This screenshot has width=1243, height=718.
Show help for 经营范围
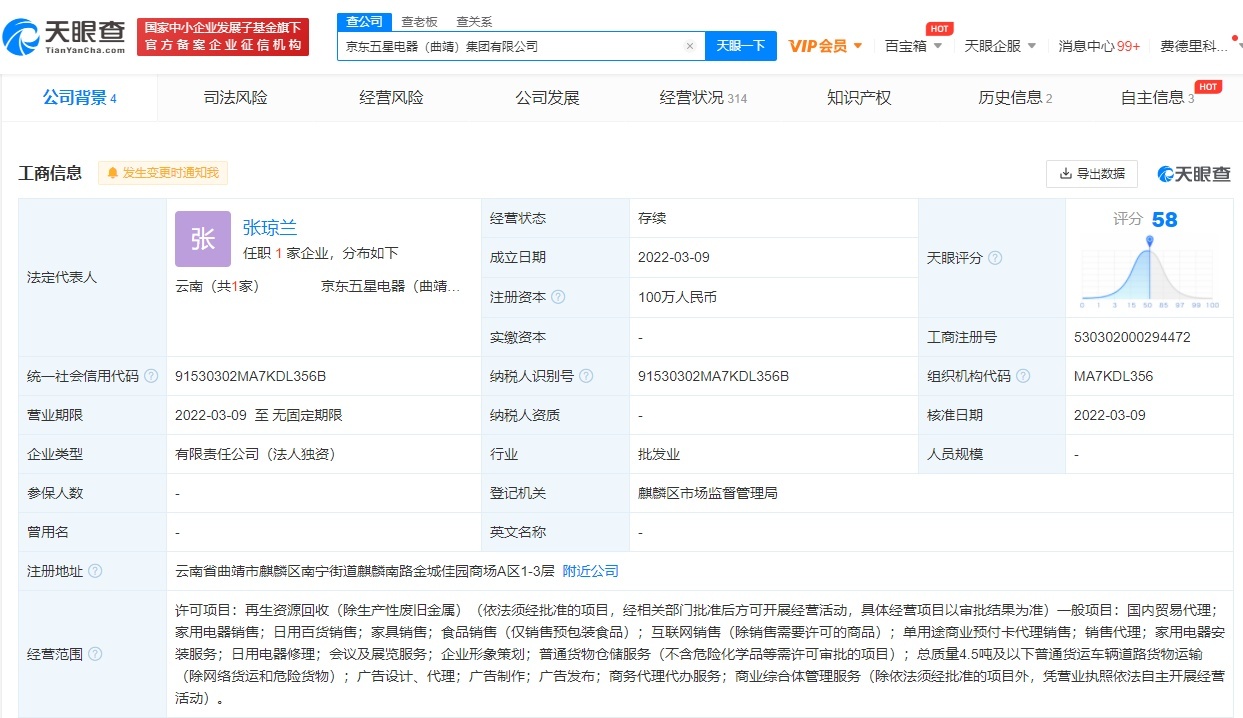95,654
